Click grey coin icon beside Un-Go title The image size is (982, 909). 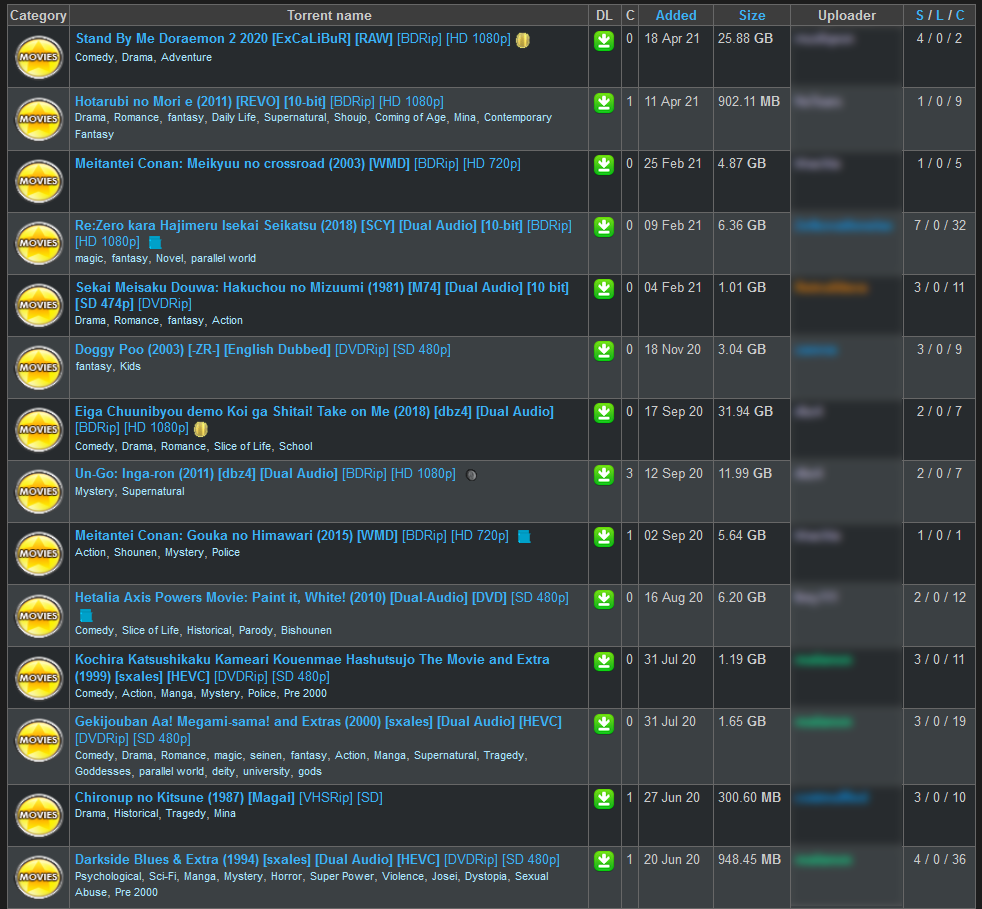click(472, 475)
